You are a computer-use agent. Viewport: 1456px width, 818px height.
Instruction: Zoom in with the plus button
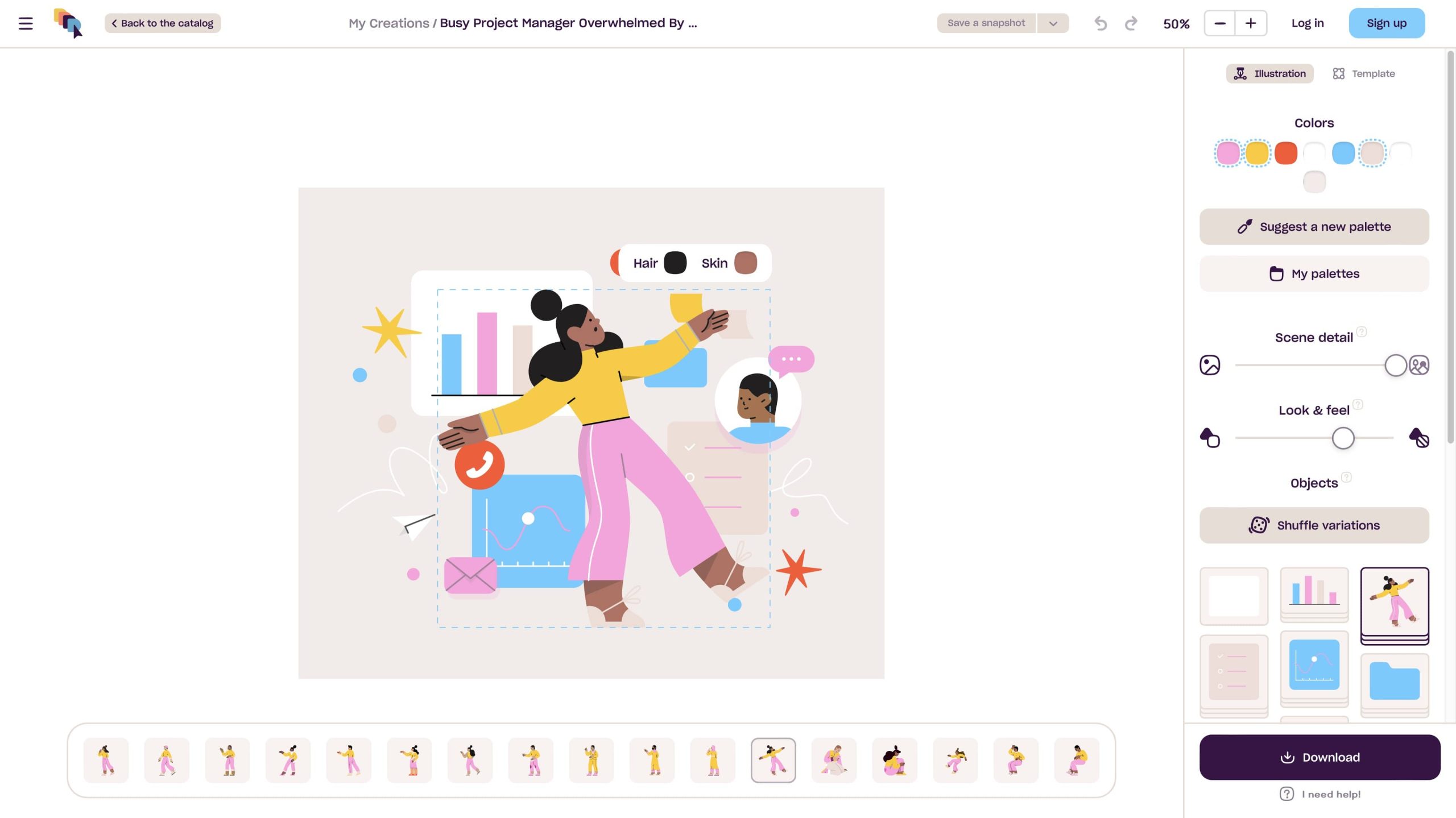coord(1251,23)
